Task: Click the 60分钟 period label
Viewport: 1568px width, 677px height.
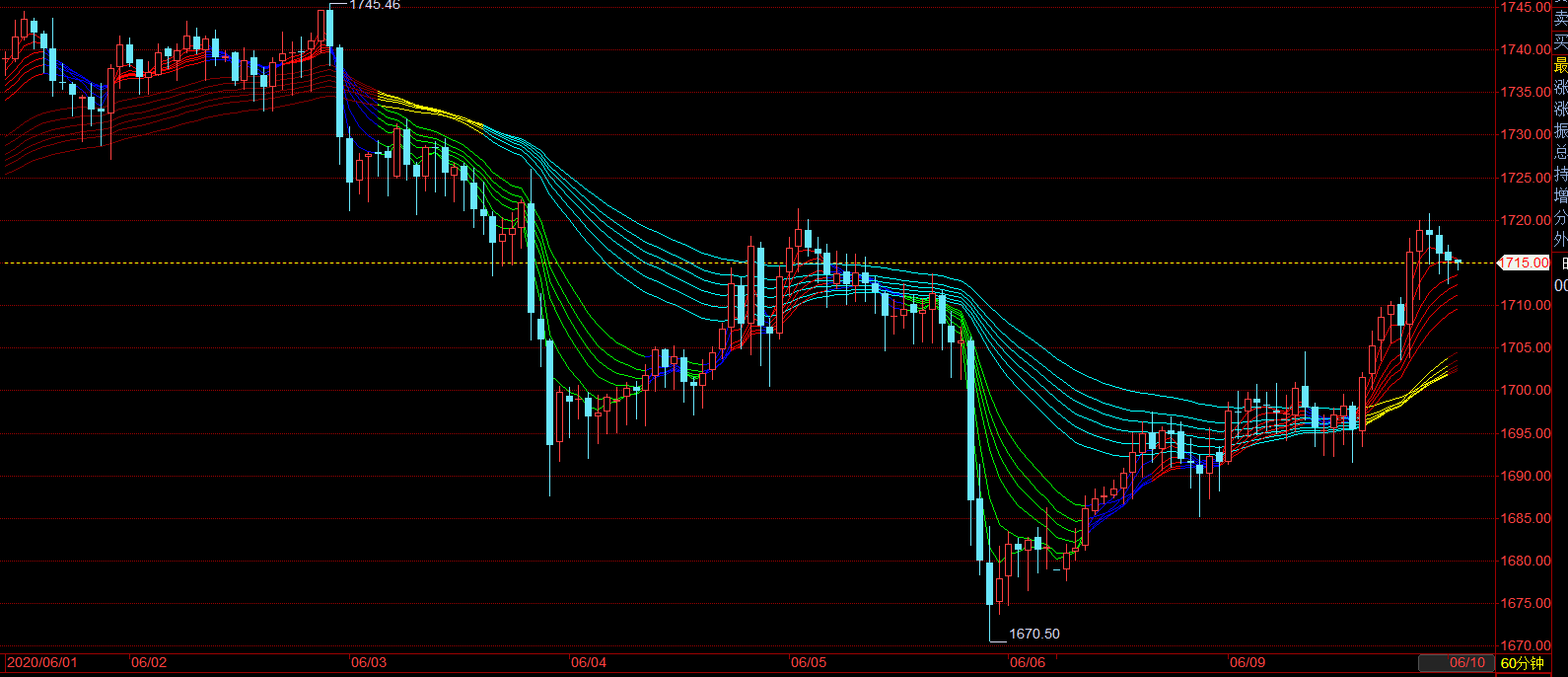Action: tap(1522, 664)
